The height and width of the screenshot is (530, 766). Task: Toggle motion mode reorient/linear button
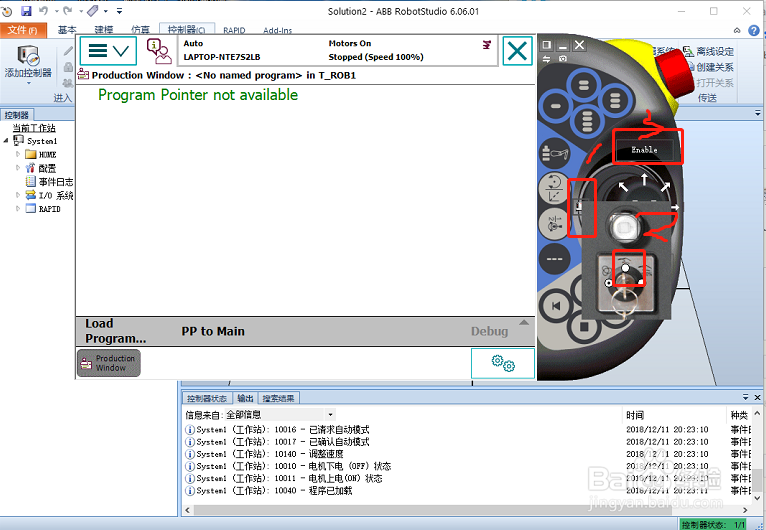pyautogui.click(x=554, y=189)
